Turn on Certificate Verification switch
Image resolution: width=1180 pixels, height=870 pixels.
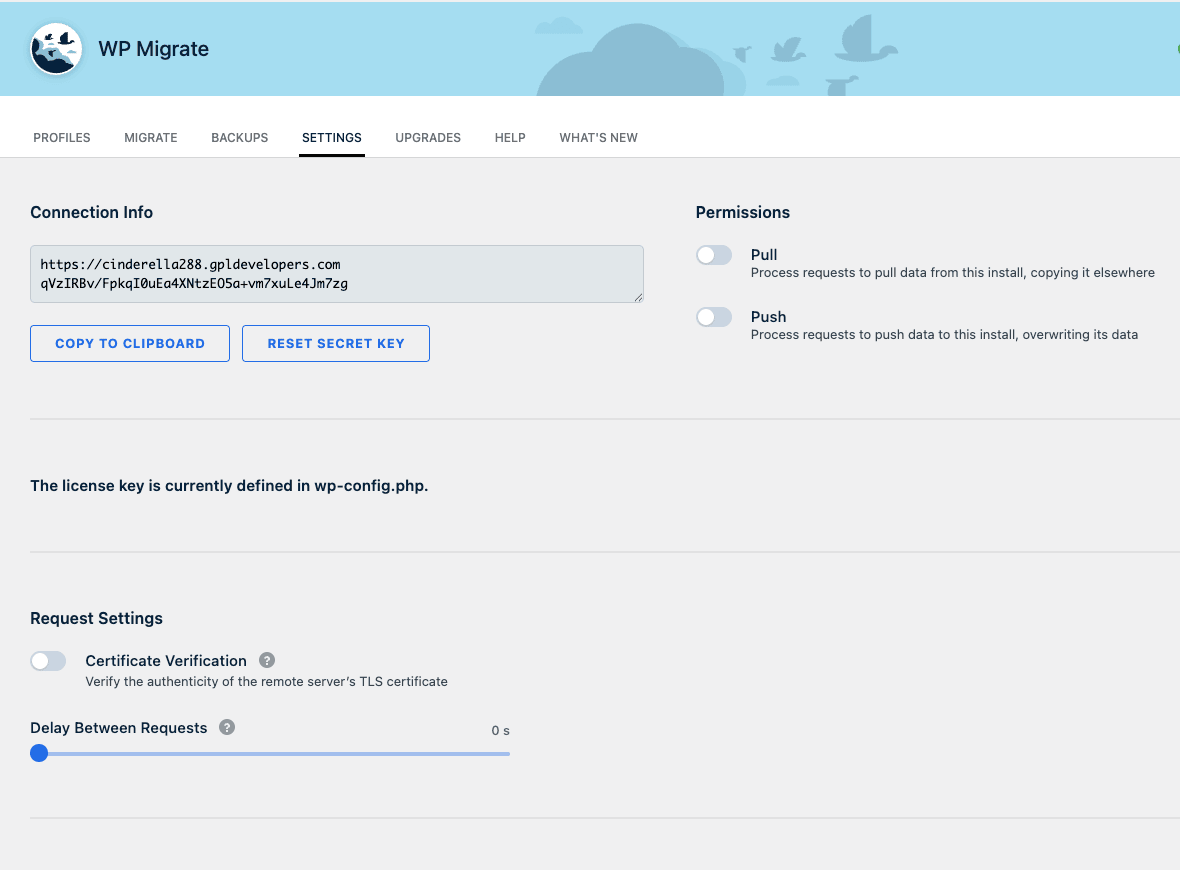pyautogui.click(x=48, y=661)
